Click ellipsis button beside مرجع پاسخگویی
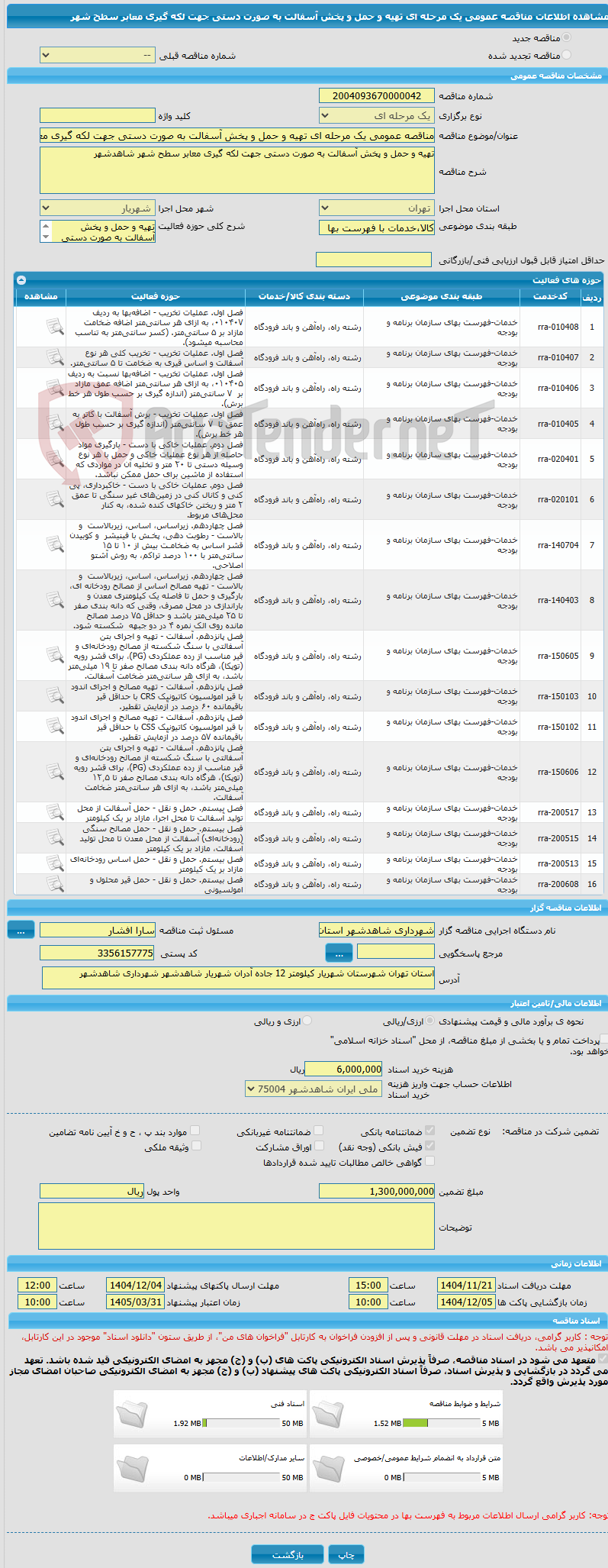 (339, 953)
